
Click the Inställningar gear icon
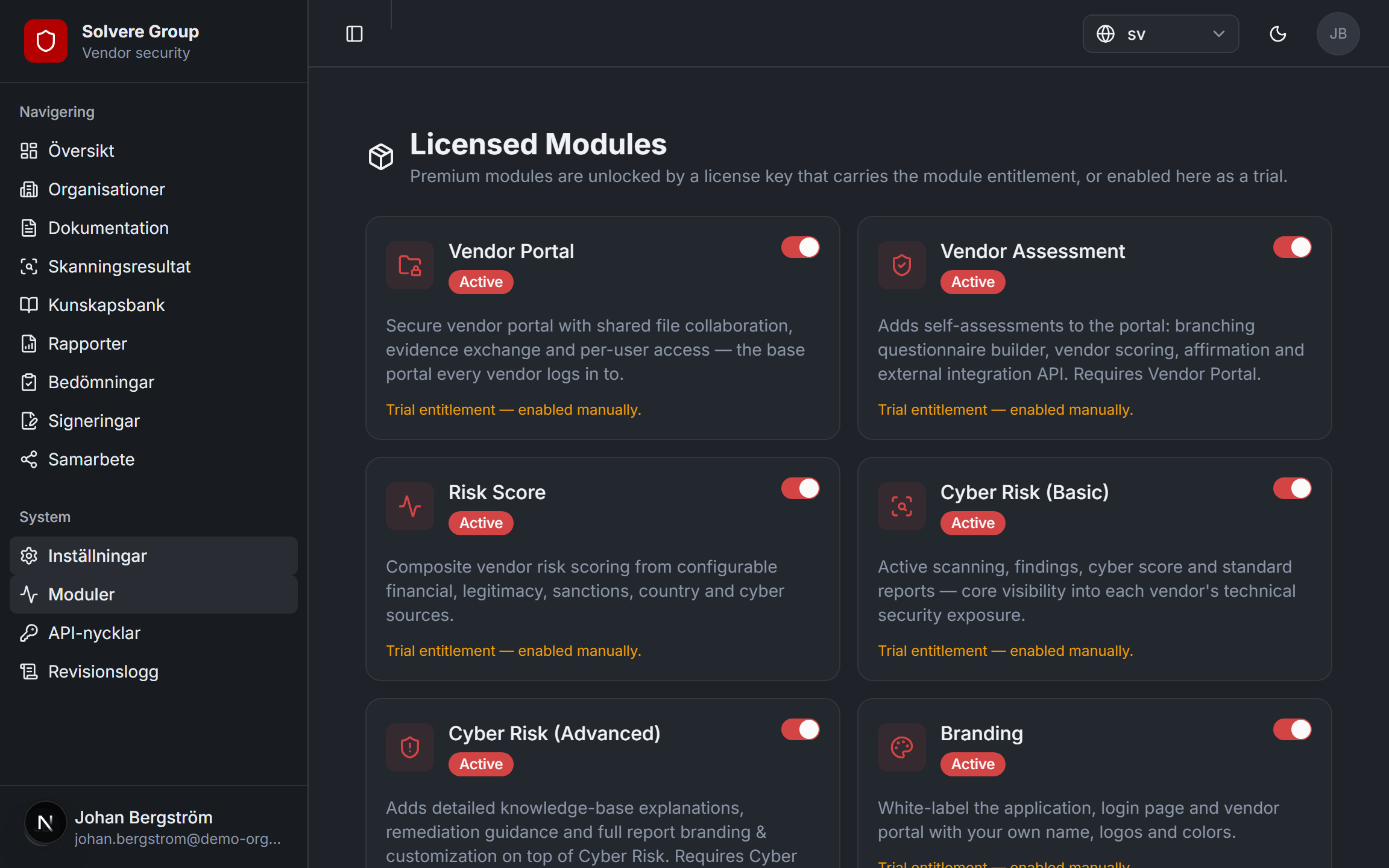(x=29, y=556)
